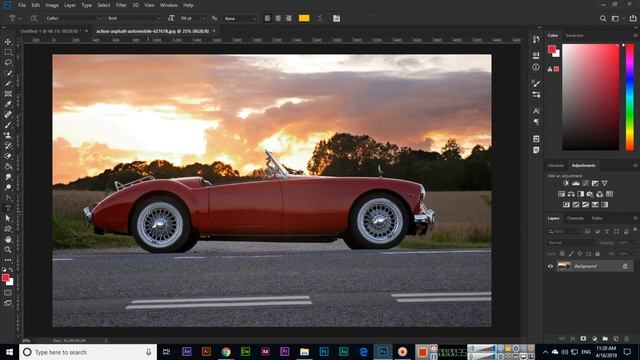Select the Rectangular Marquee tool
640x360 pixels.
click(x=8, y=52)
